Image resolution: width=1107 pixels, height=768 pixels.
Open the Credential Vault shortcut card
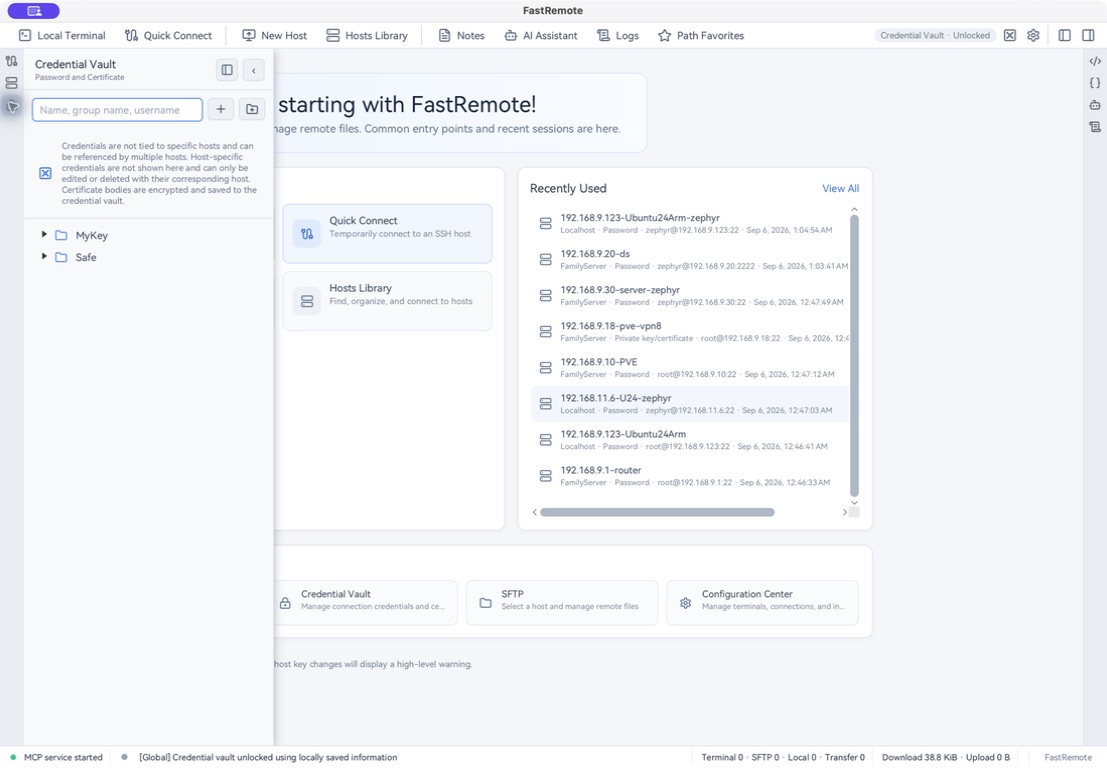pos(366,603)
